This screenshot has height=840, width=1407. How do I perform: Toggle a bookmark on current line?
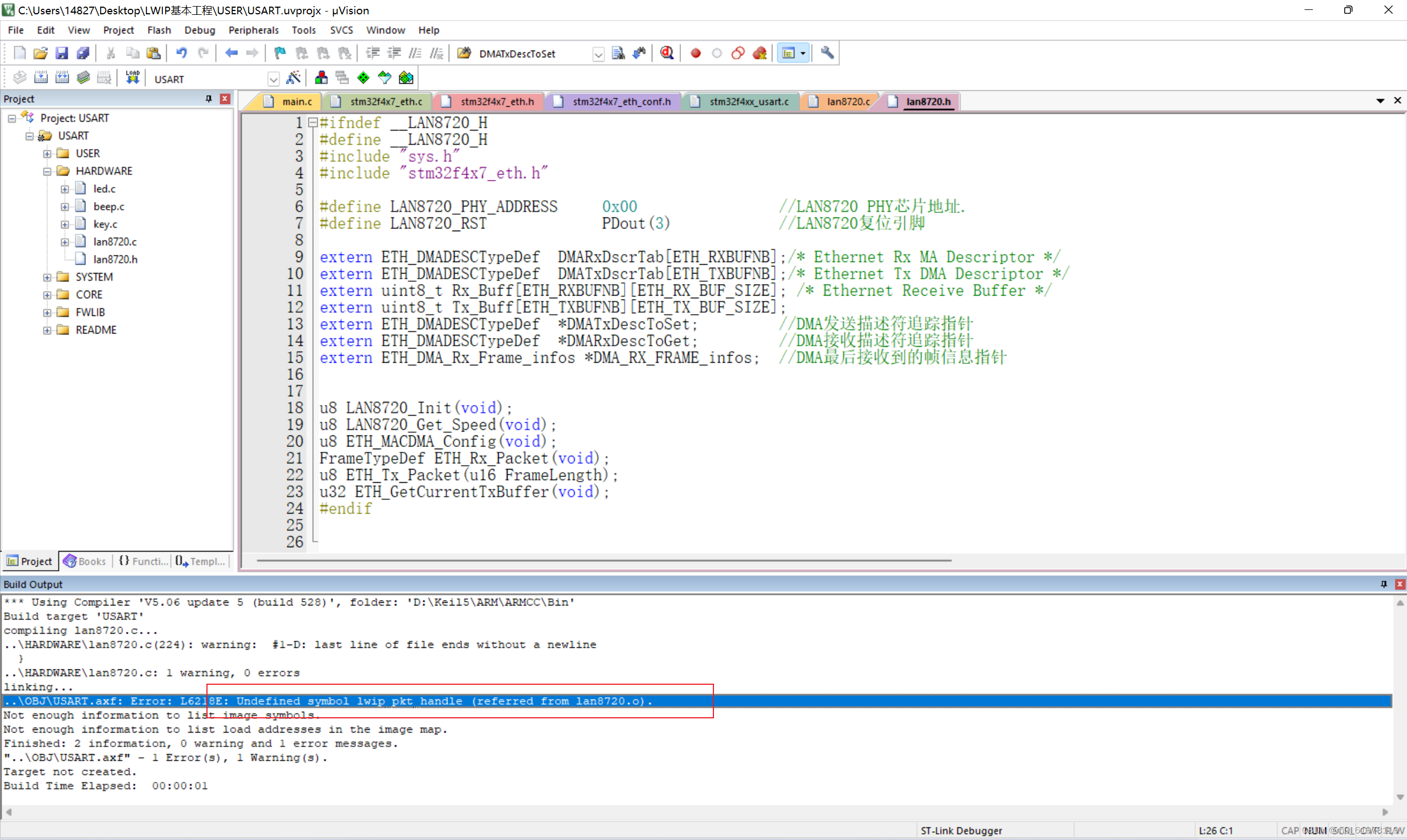point(280,53)
